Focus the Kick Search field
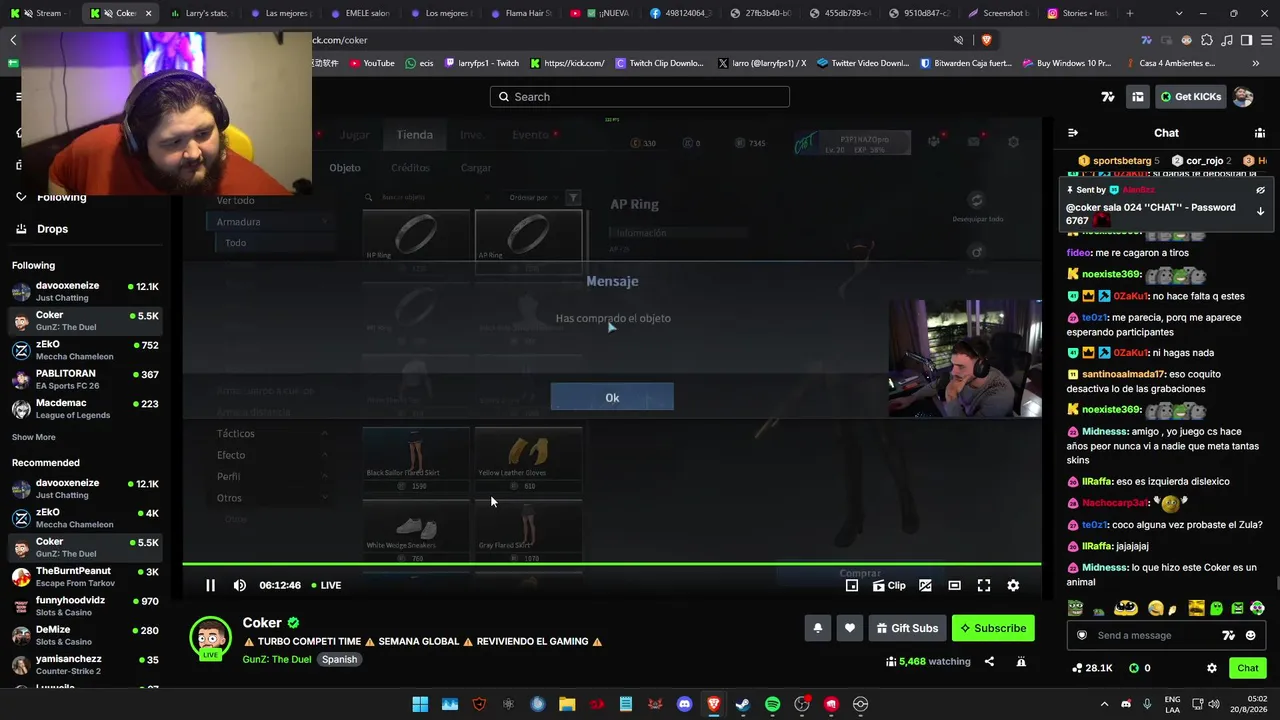This screenshot has height=720, width=1280. (x=640, y=97)
